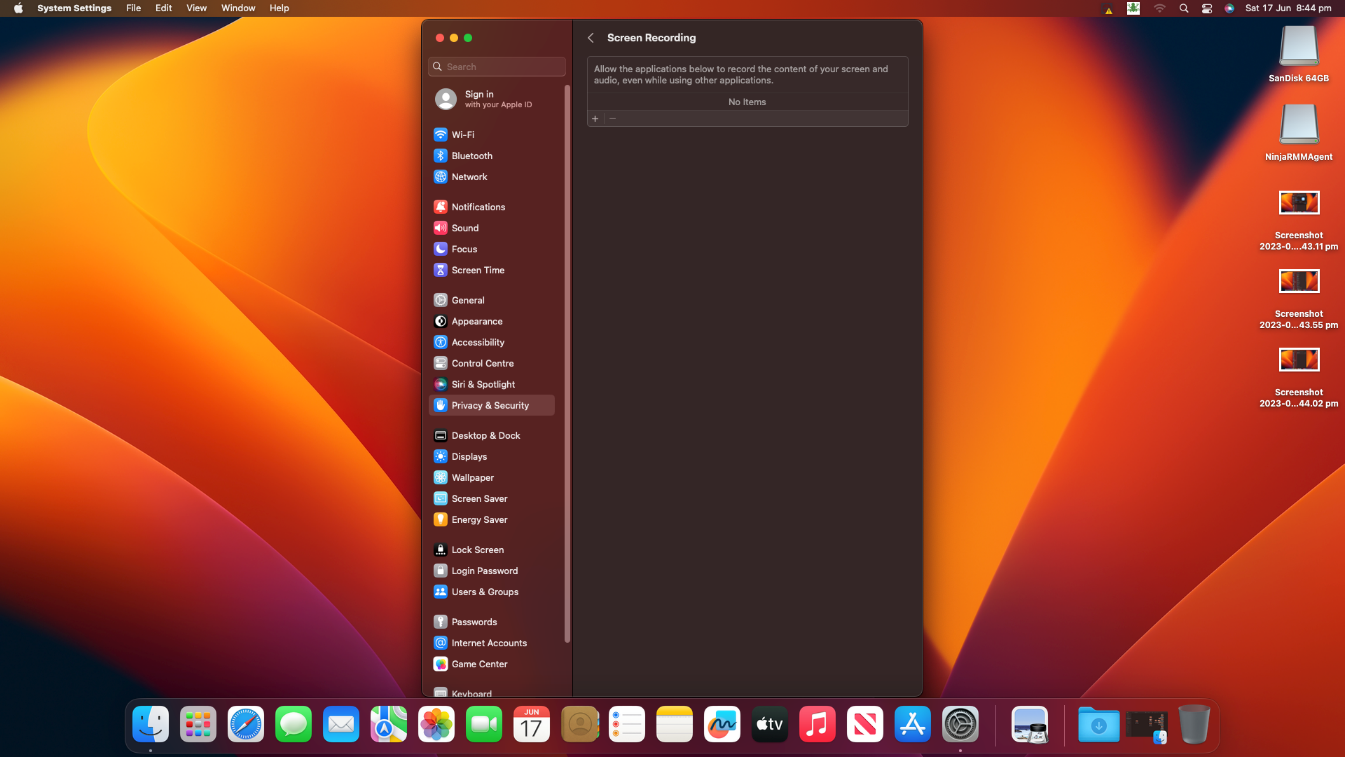Screen dimensions: 1345x757
Task: Select Privacy & Security in sidebar
Action: click(491, 405)
